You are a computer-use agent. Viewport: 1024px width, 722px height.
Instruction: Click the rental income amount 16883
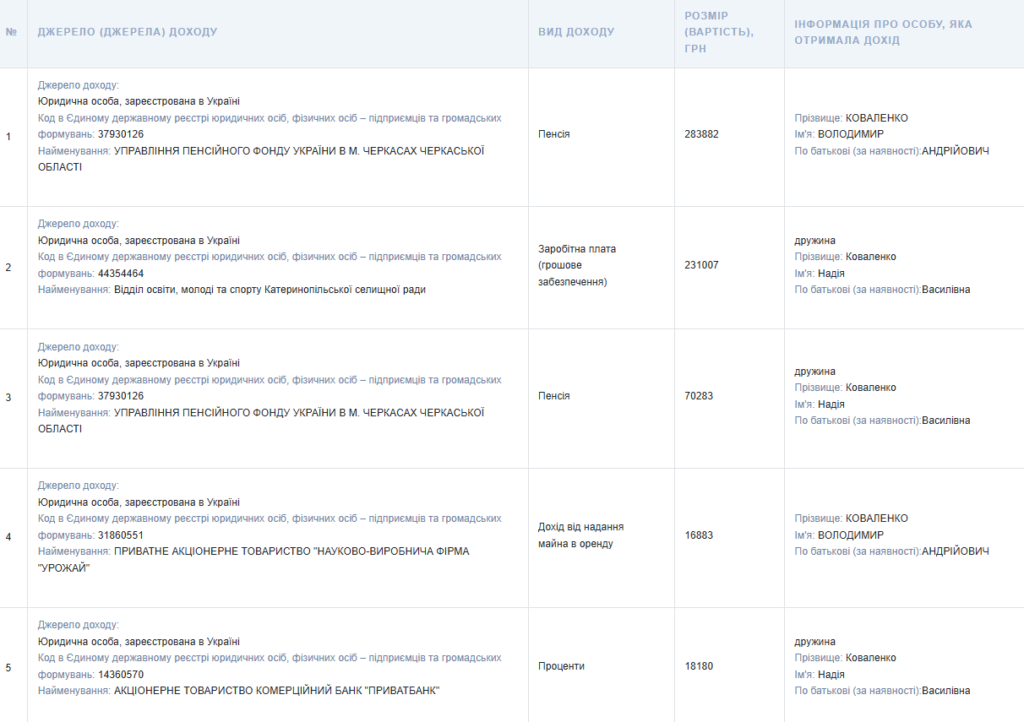coord(698,535)
